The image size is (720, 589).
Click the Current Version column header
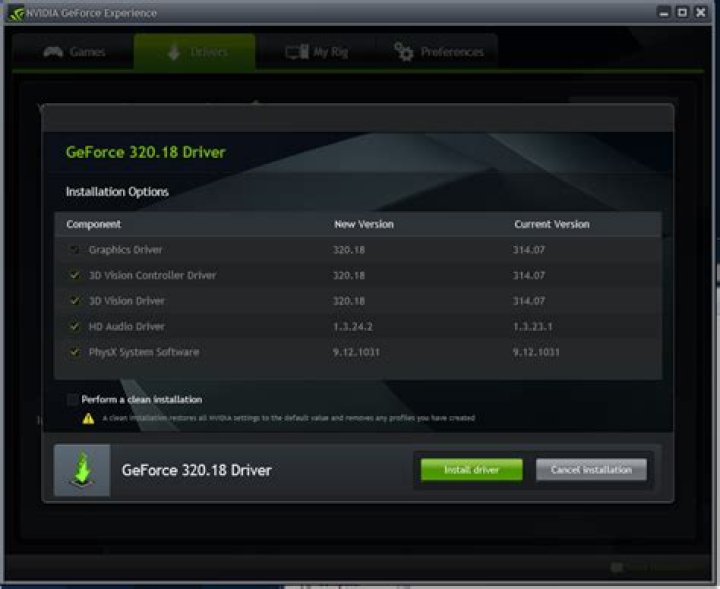point(551,224)
